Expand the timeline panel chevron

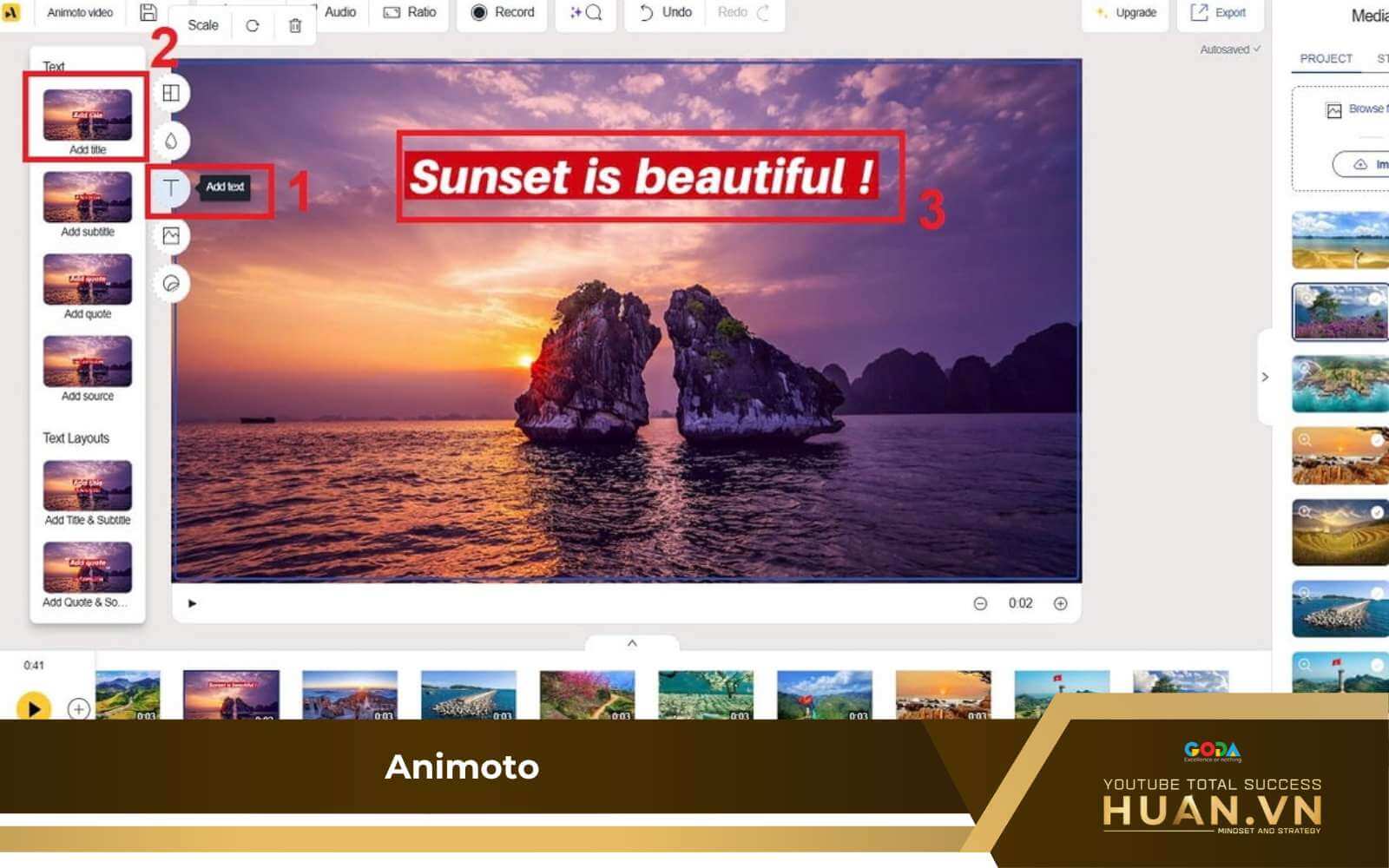coord(632,643)
